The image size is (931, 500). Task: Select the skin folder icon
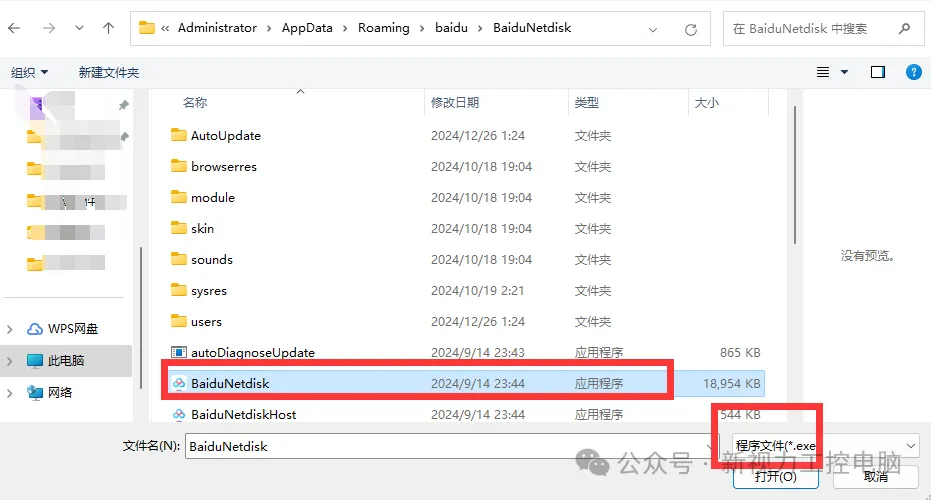(x=179, y=227)
